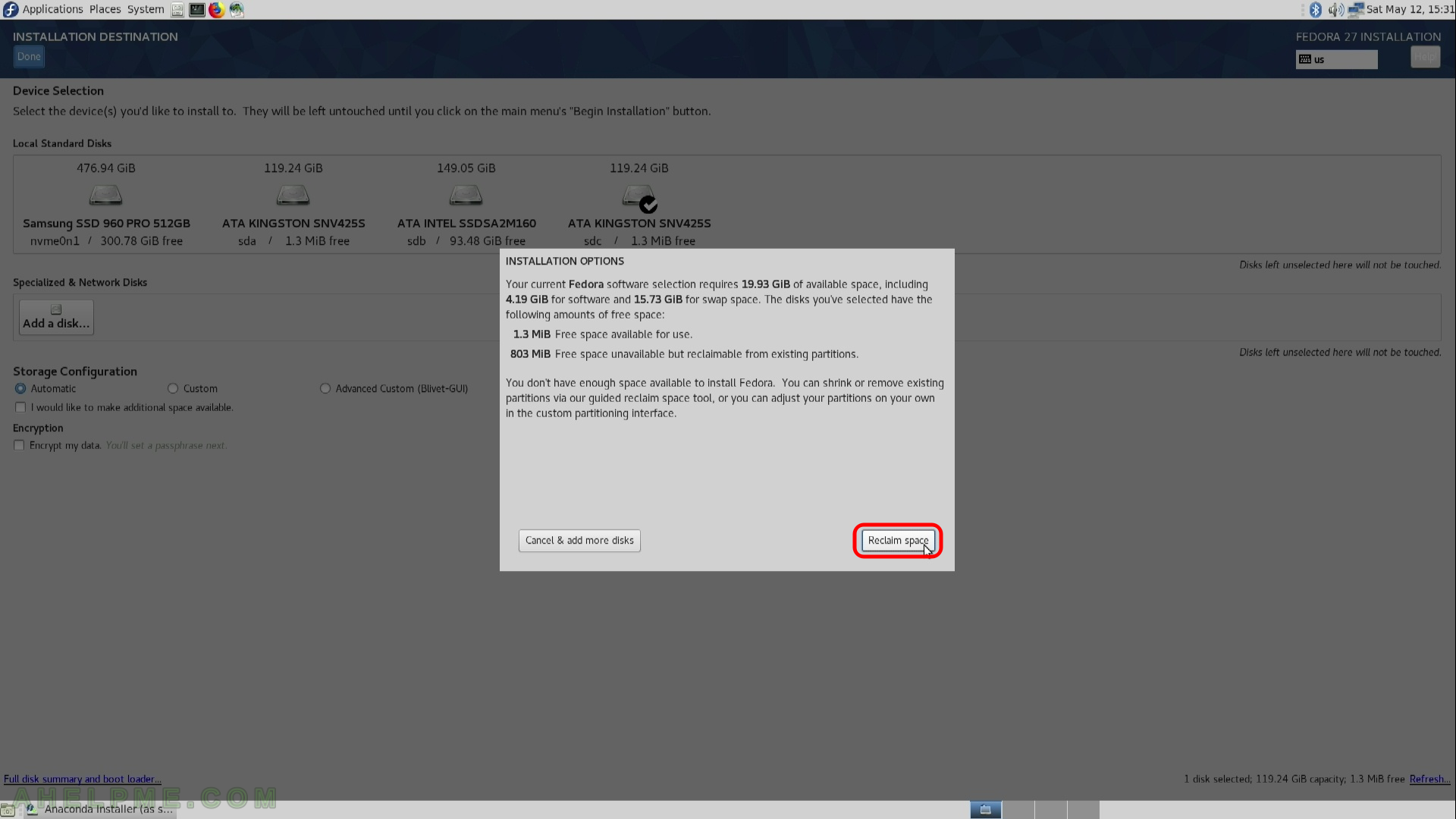Deselect the checked ATA KINGSTON sdc disk

tap(639, 197)
